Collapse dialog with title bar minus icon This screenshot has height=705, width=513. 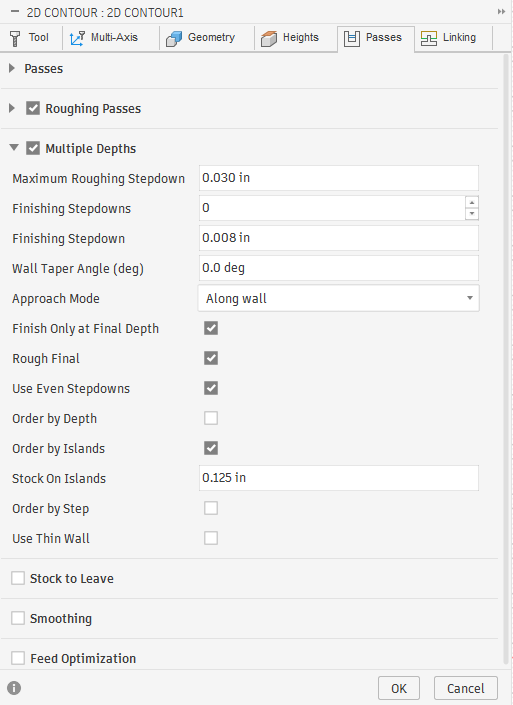point(15,12)
